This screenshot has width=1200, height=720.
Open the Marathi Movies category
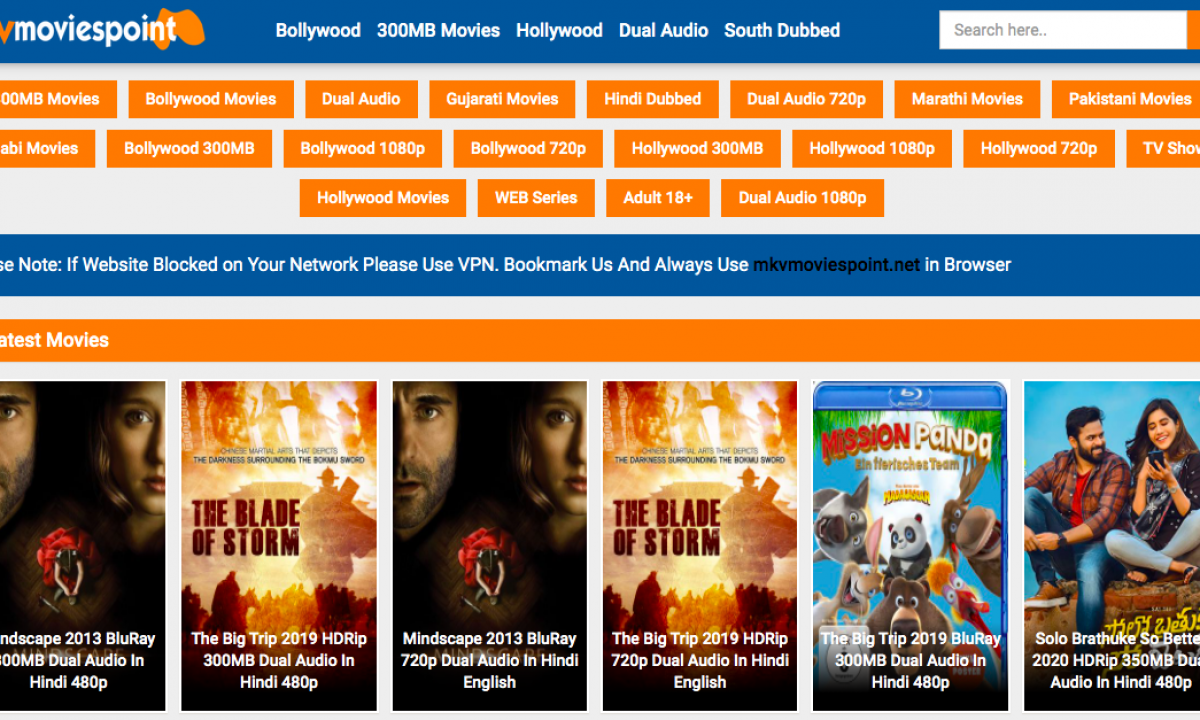click(x=967, y=99)
